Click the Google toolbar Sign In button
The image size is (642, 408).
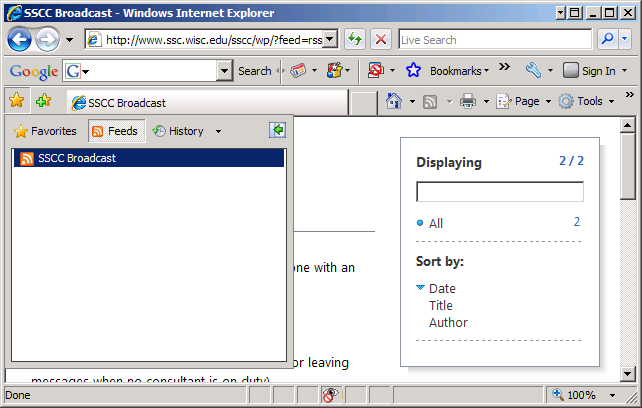(x=590, y=71)
